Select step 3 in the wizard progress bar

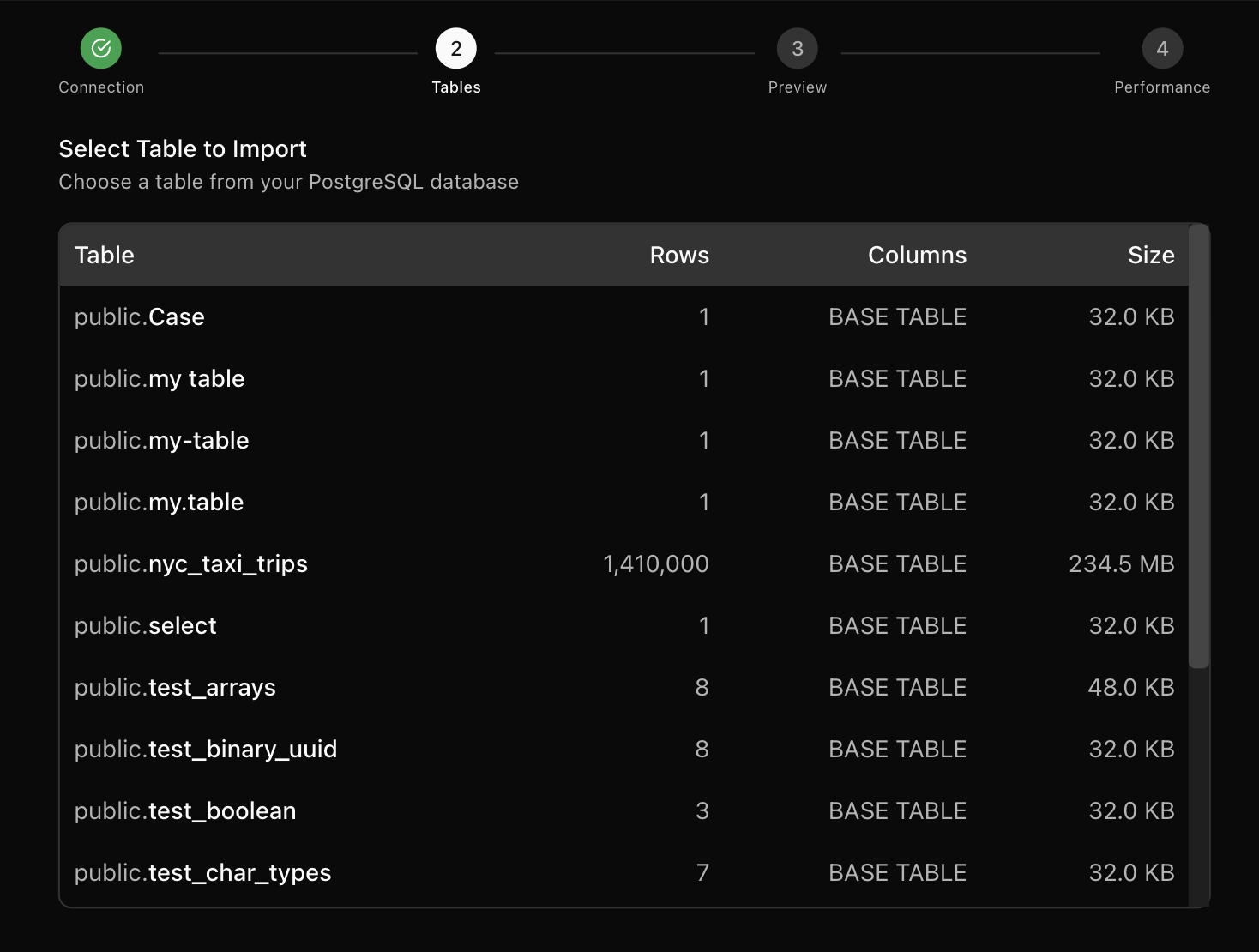[x=797, y=48]
